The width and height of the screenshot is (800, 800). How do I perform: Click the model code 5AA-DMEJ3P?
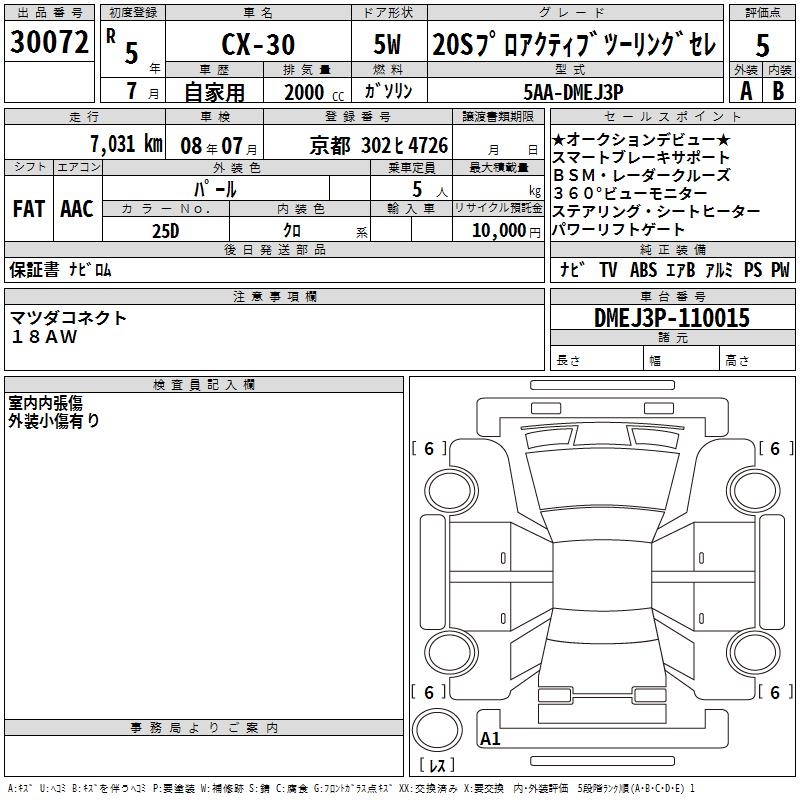click(x=573, y=92)
